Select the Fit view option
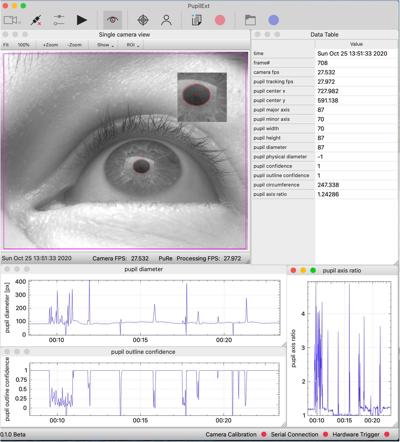Image resolution: width=400 pixels, height=442 pixels. 6,45
